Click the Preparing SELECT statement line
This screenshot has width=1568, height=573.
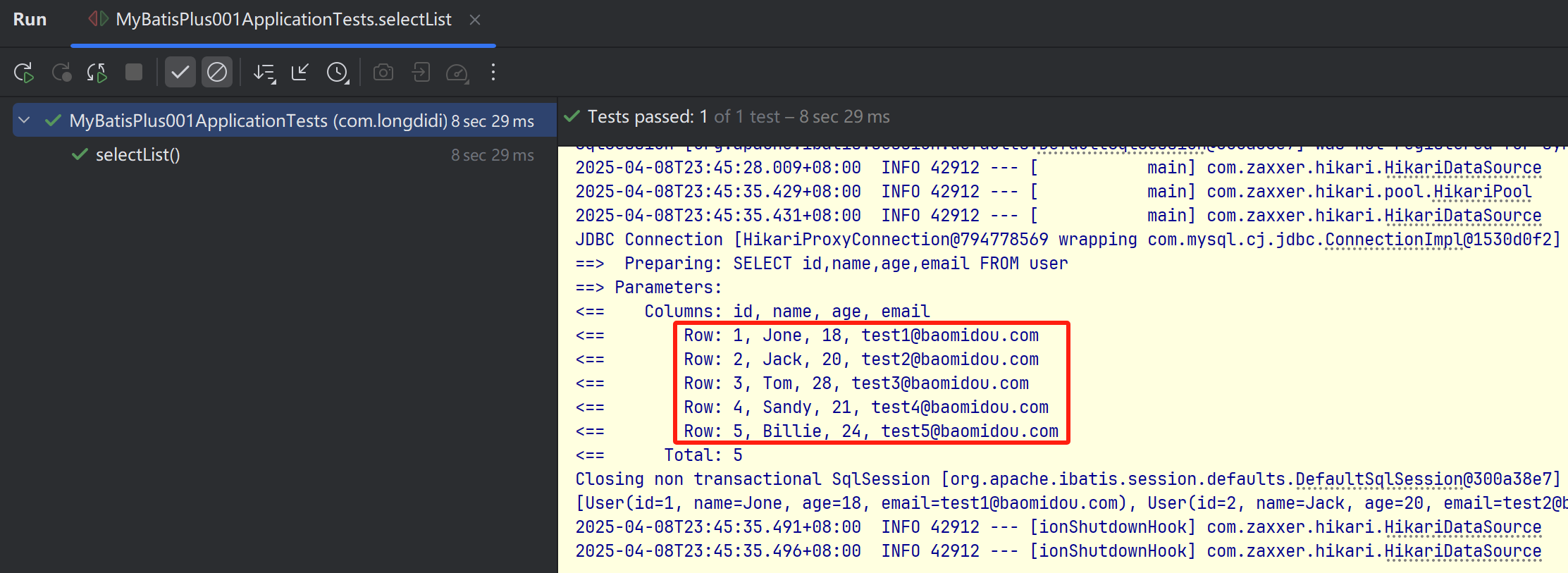tap(822, 264)
